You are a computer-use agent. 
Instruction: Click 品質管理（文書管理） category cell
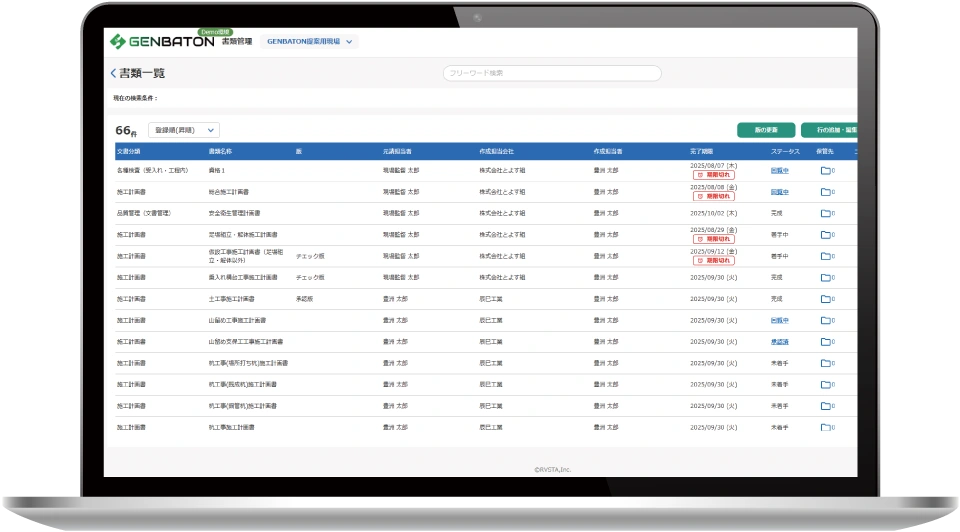click(144, 214)
